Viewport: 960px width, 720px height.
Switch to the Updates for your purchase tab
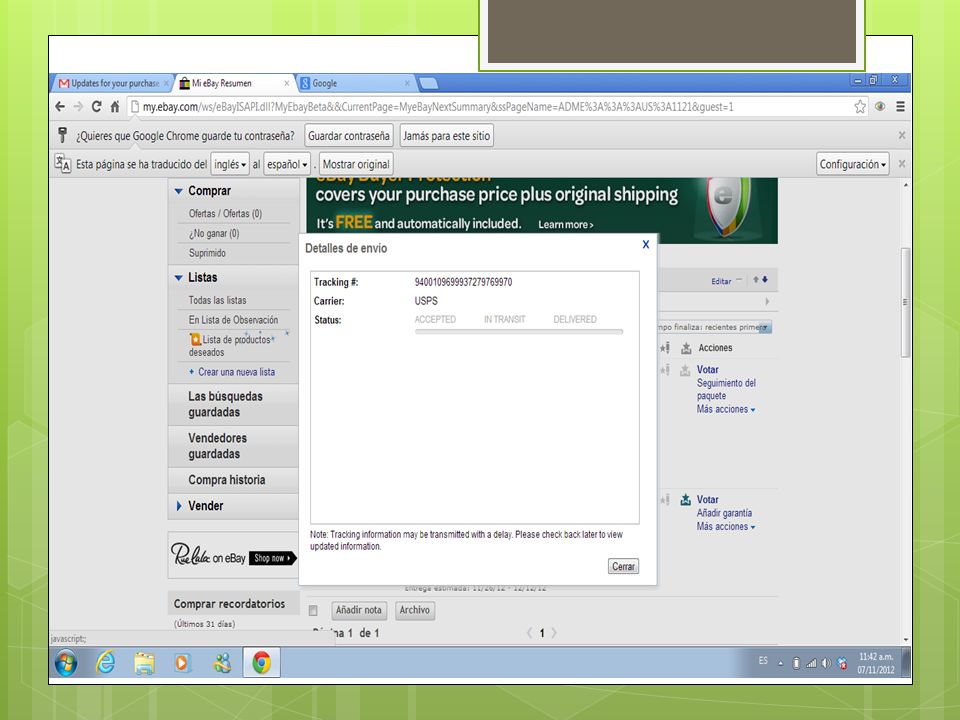click(x=114, y=83)
